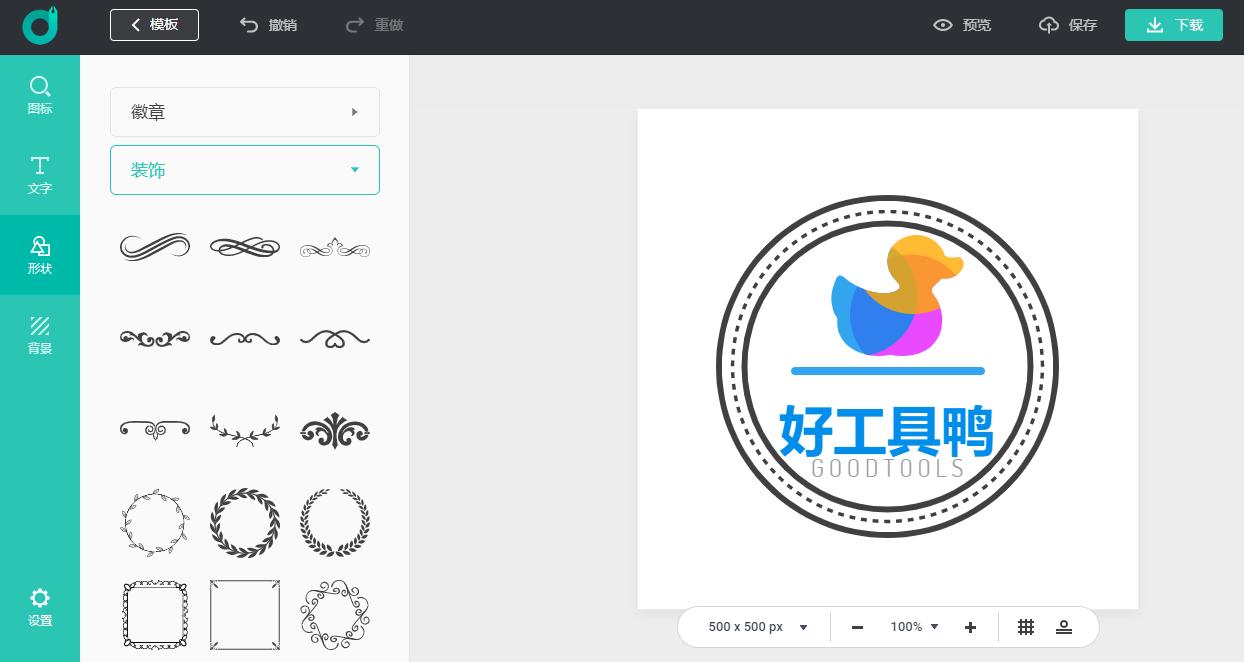Open the 背景 panel in the sidebar
The height and width of the screenshot is (662, 1244).
coord(40,335)
